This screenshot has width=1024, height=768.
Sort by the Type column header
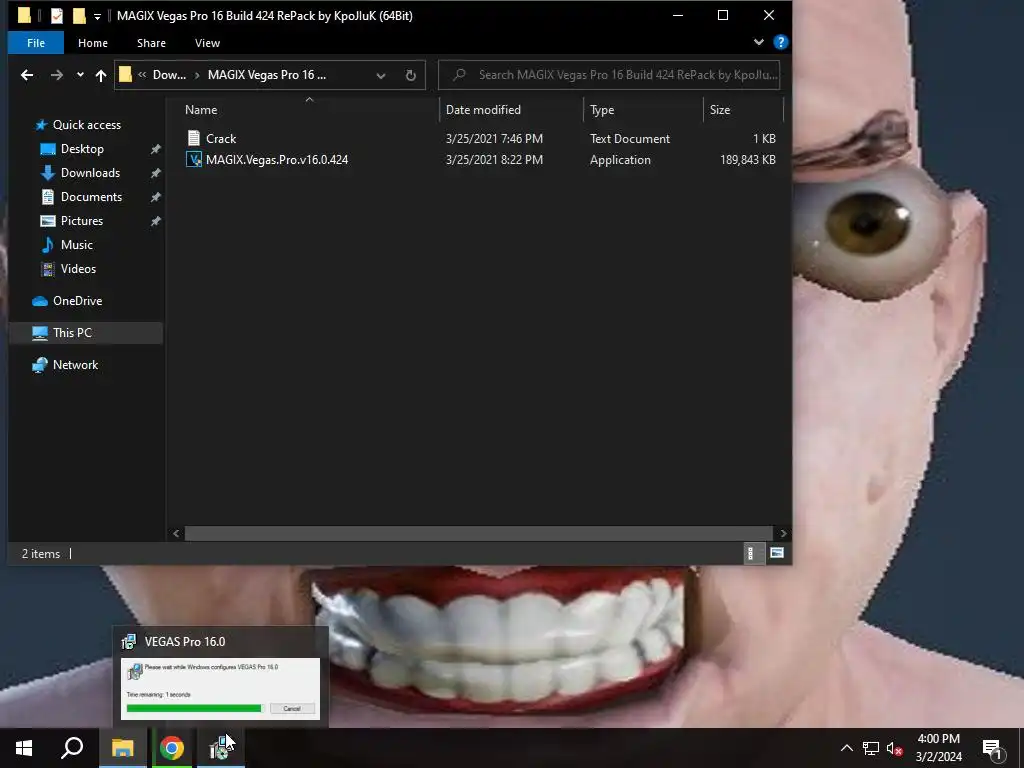click(x=602, y=110)
